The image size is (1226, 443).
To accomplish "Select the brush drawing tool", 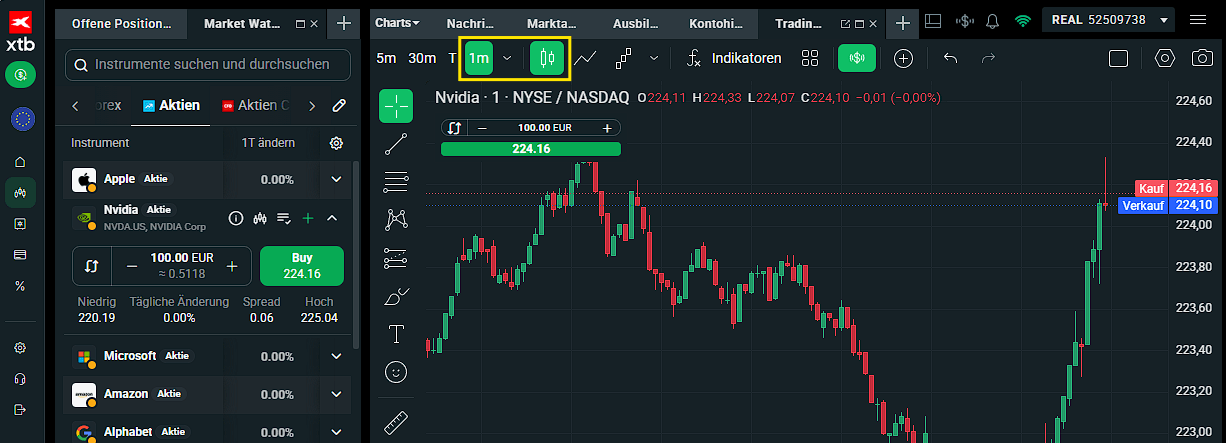I will 396,296.
